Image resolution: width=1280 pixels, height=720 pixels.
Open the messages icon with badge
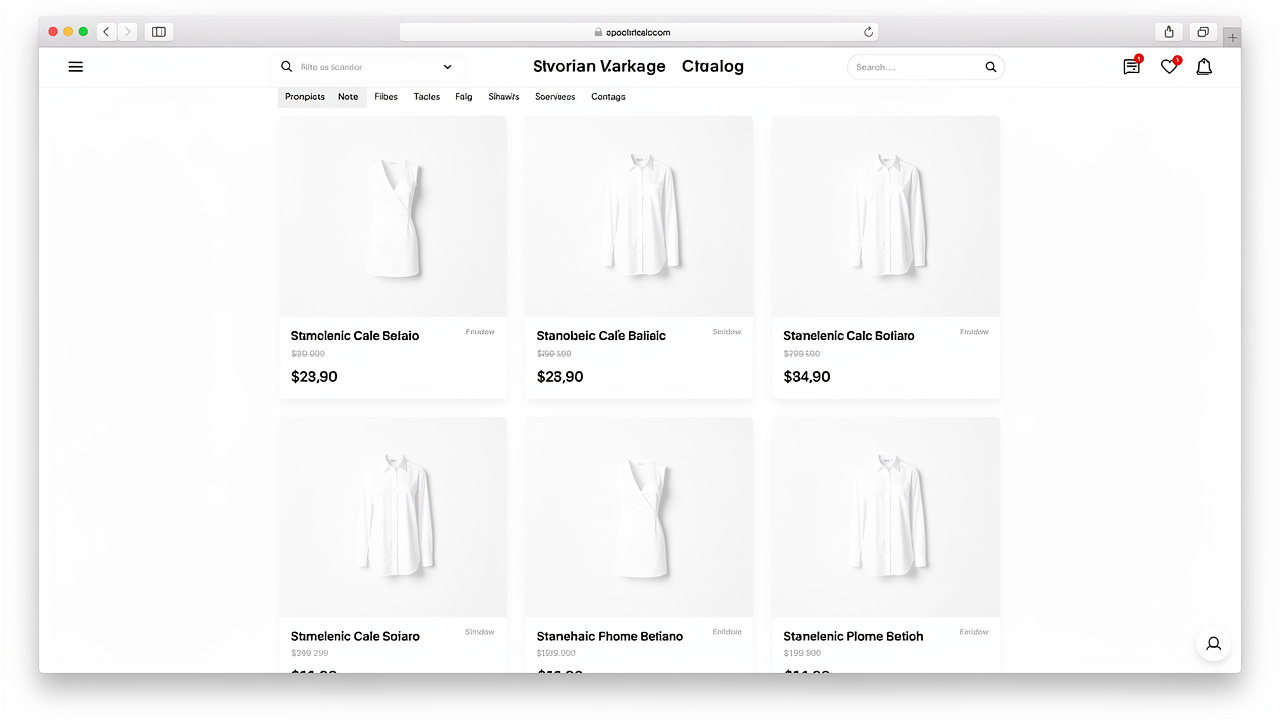click(1132, 66)
